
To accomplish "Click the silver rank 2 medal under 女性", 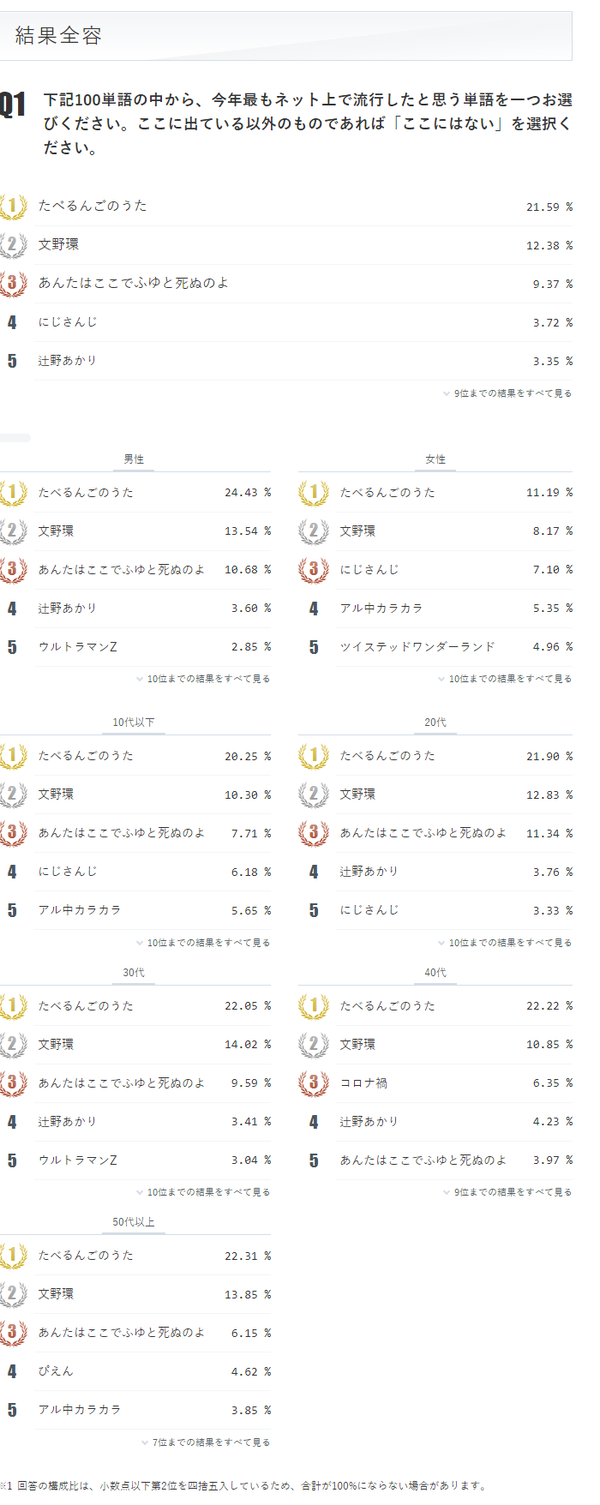I will 313,531.
